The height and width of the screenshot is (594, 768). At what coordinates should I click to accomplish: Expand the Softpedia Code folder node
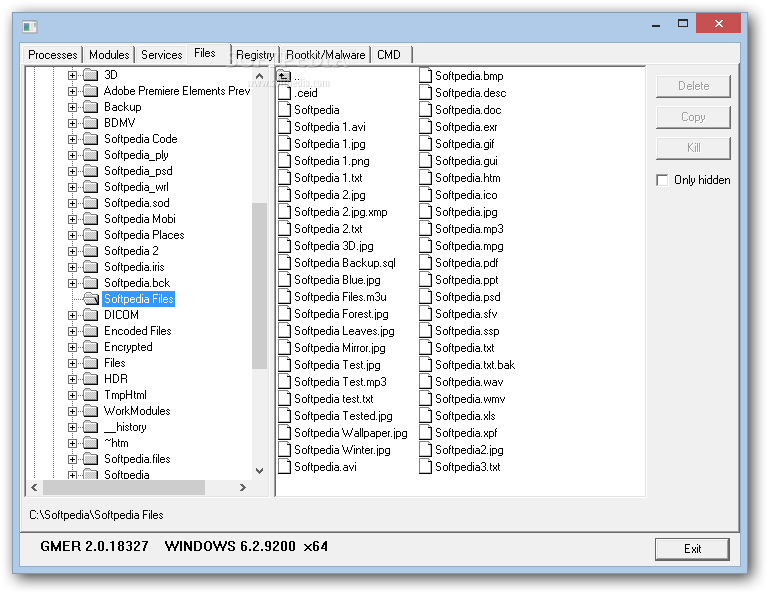[x=72, y=139]
